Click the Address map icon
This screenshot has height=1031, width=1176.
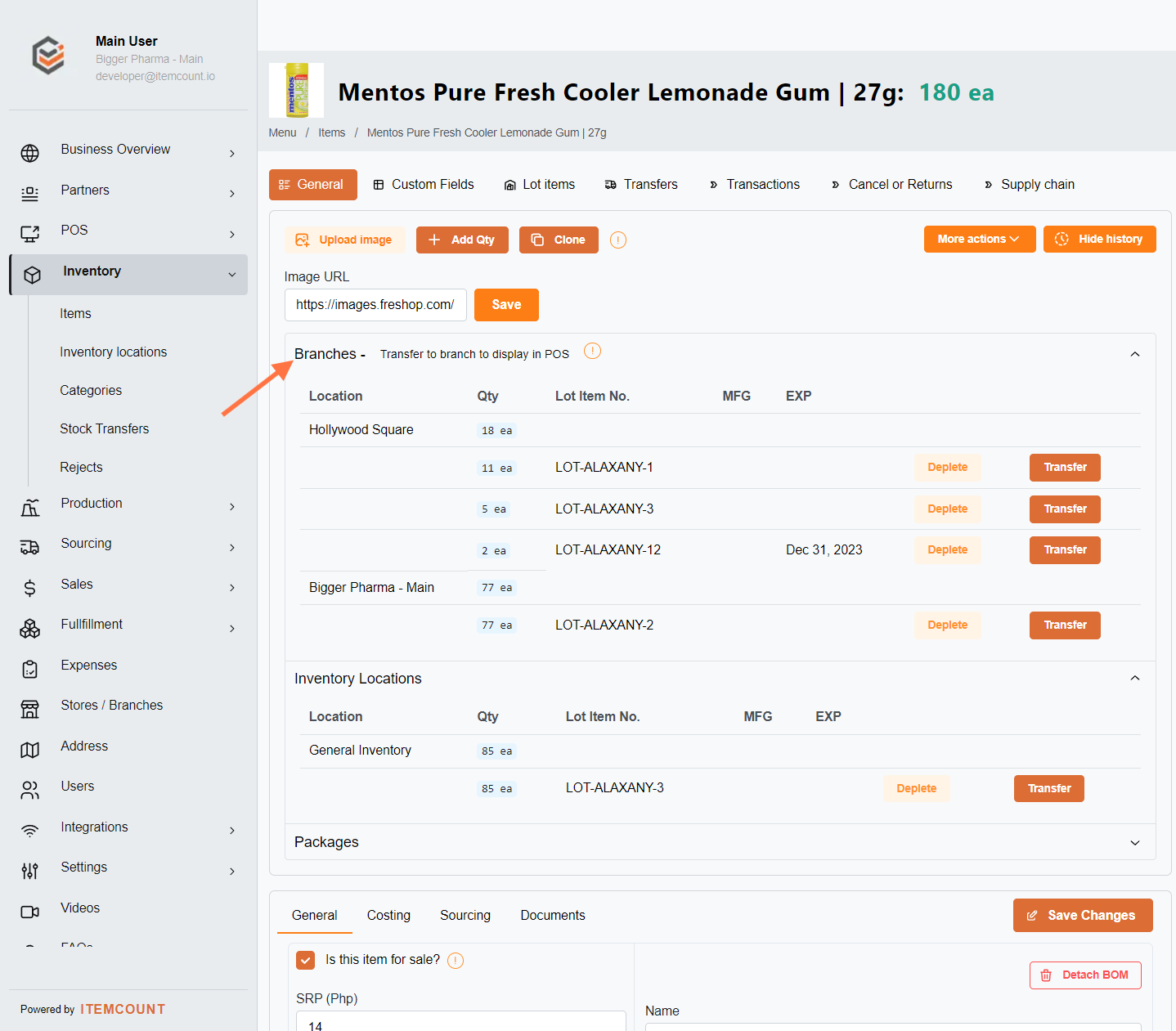(30, 750)
